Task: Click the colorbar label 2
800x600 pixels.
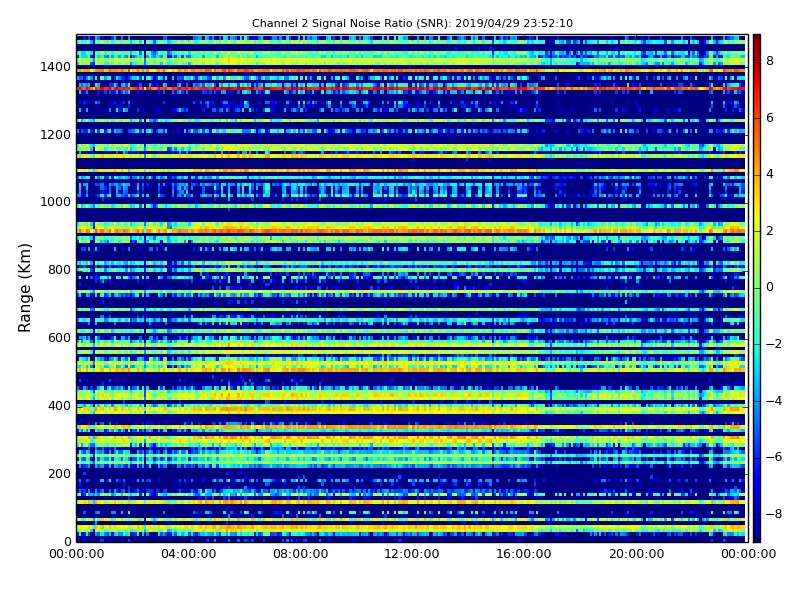Action: (770, 231)
